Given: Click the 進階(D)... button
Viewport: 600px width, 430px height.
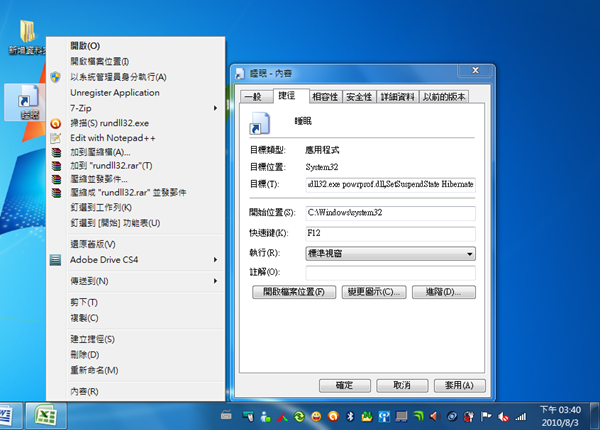Looking at the screenshot, I should 444,292.
